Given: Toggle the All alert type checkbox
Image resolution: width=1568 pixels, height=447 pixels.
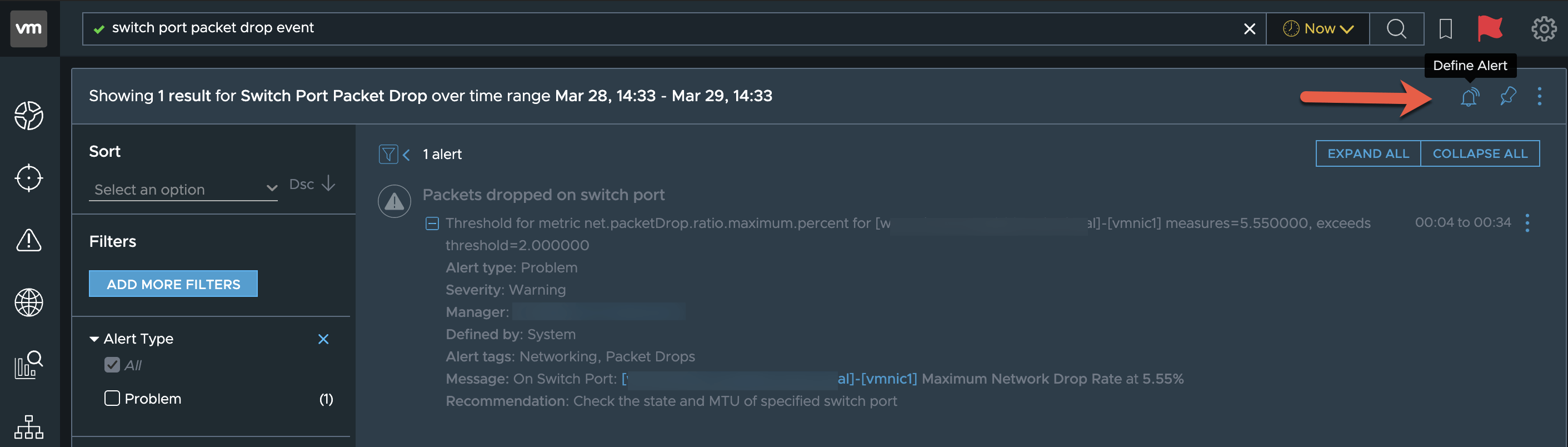Looking at the screenshot, I should click(112, 365).
